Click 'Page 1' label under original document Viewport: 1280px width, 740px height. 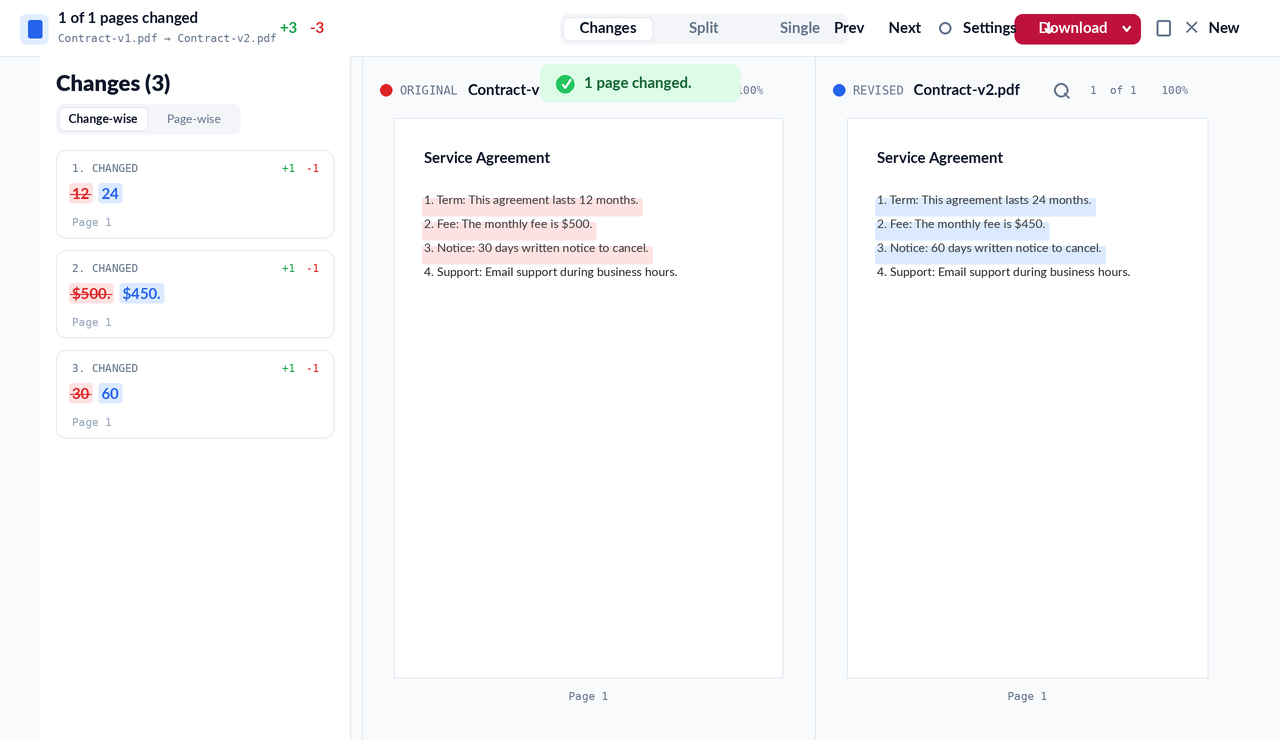[x=588, y=696]
